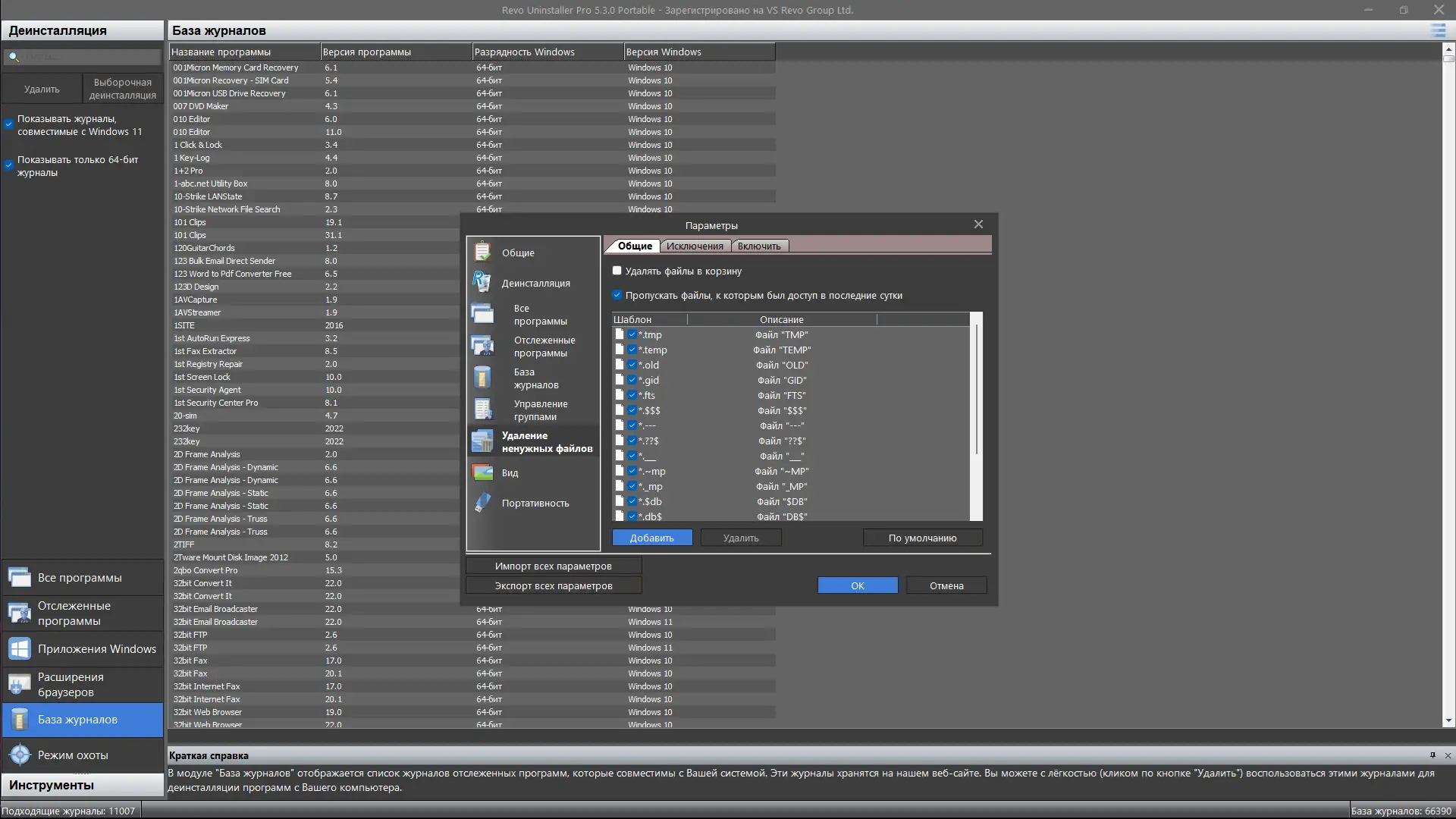Viewport: 1456px width, 819px height.
Task: Open the Включить tab
Action: point(759,246)
